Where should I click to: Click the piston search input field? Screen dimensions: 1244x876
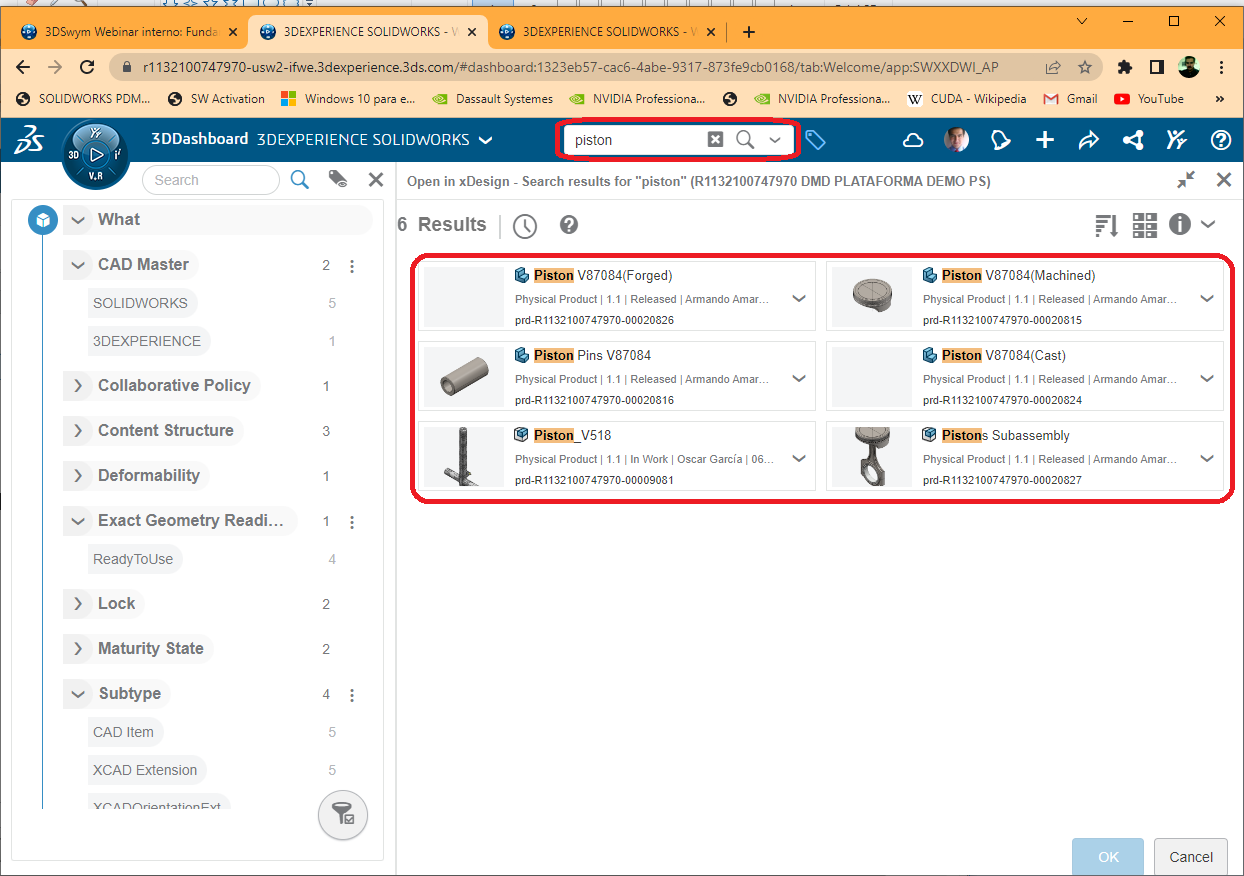coord(636,140)
